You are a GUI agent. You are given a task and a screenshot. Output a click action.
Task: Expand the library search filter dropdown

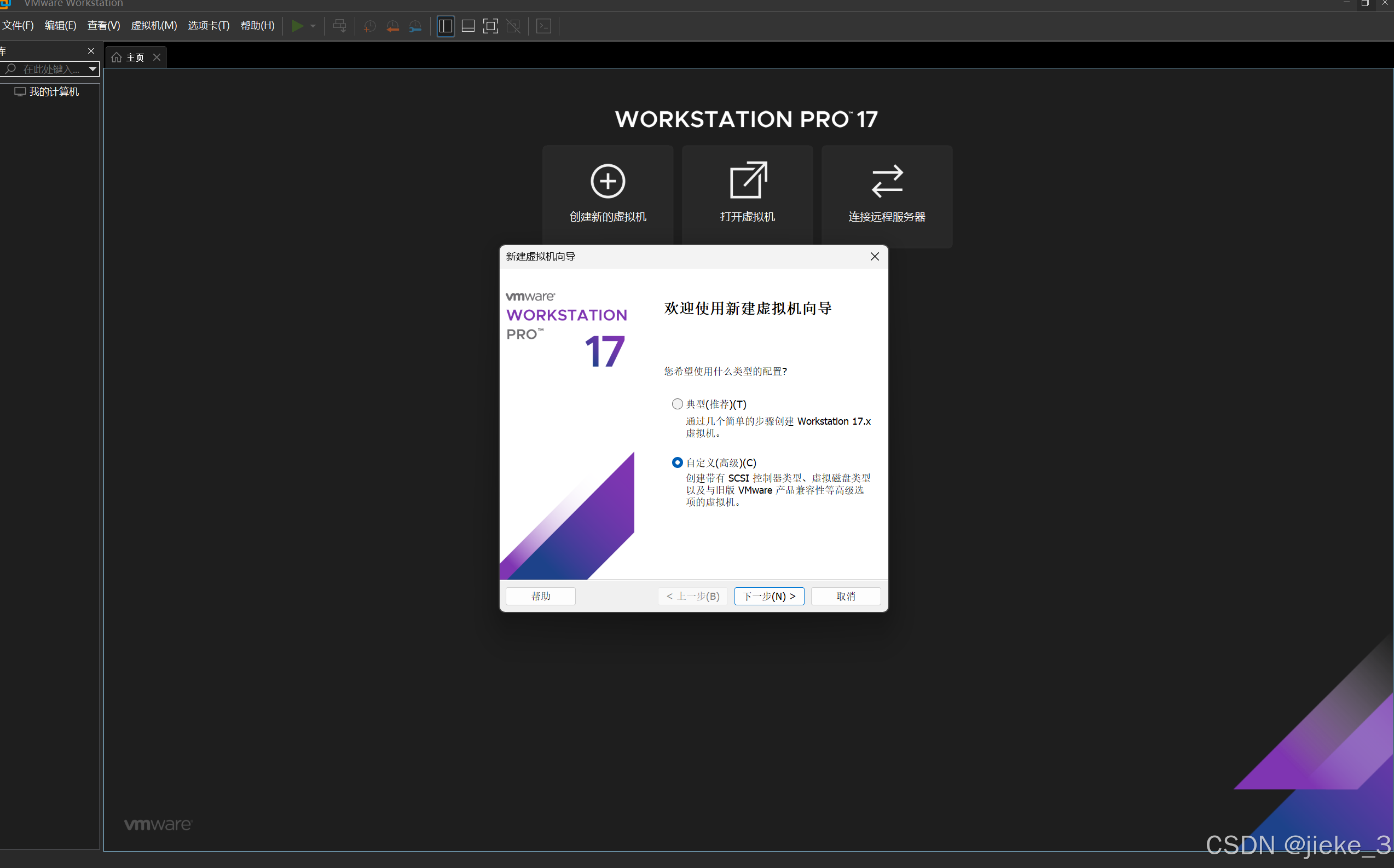pyautogui.click(x=92, y=69)
